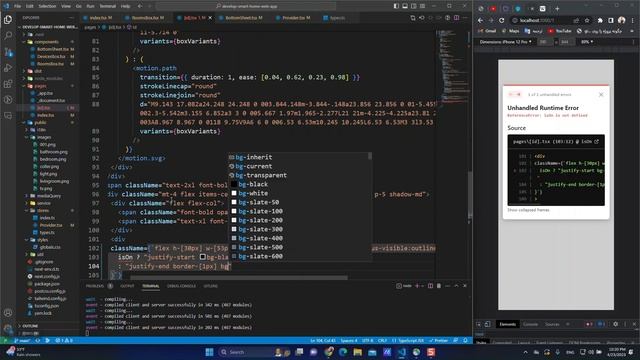The width and height of the screenshot is (640, 360).
Task: Open the device zoom percentage dropdown
Action: (x=587, y=42)
